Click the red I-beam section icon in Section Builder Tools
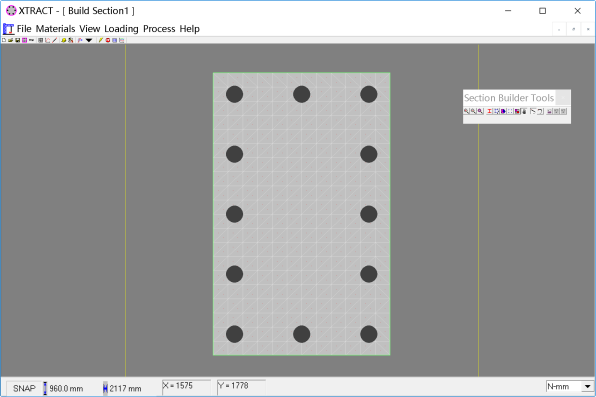596x397 pixels. pyautogui.click(x=490, y=111)
